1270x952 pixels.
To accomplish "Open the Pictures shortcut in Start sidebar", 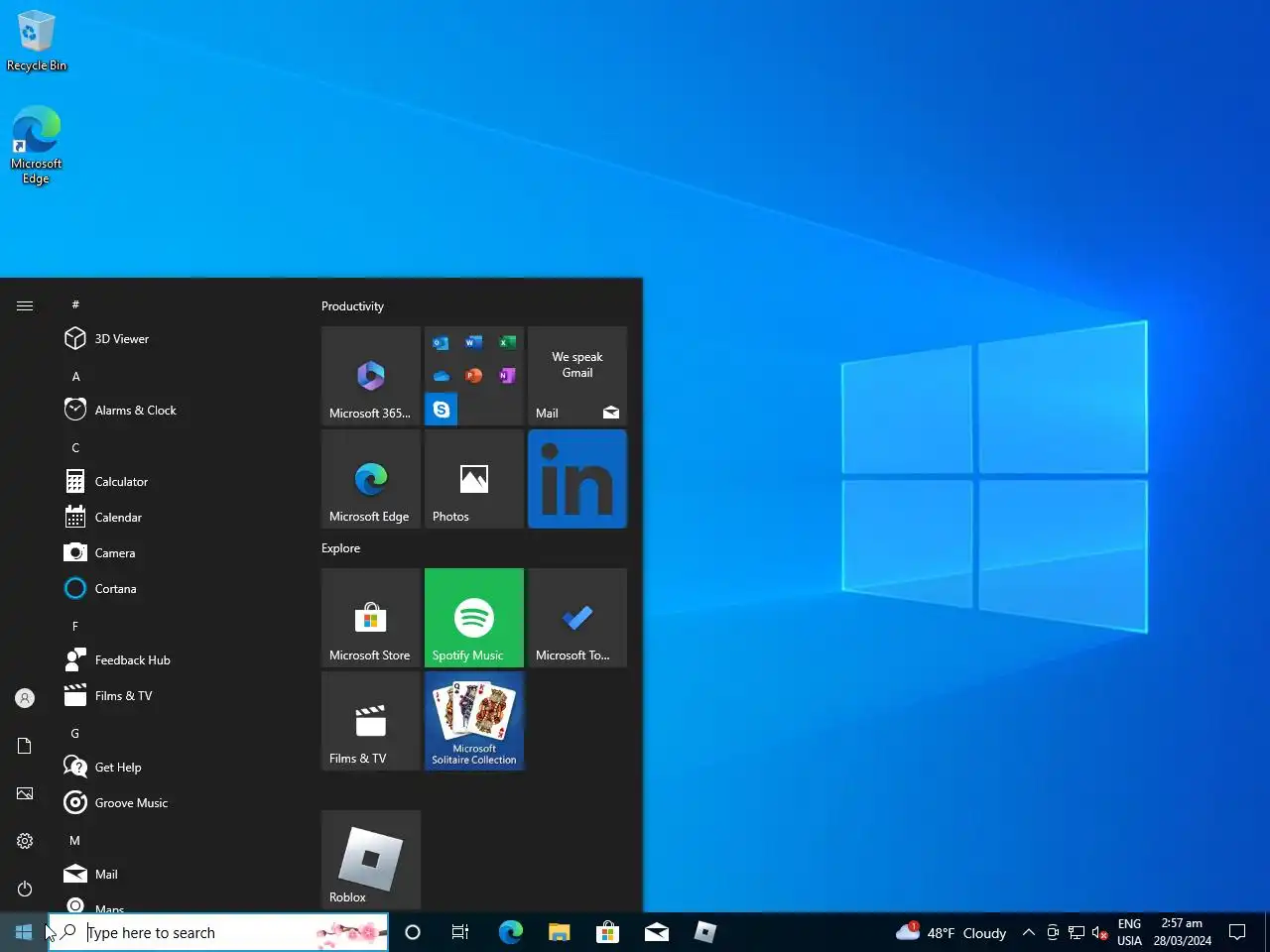I will coord(25,793).
